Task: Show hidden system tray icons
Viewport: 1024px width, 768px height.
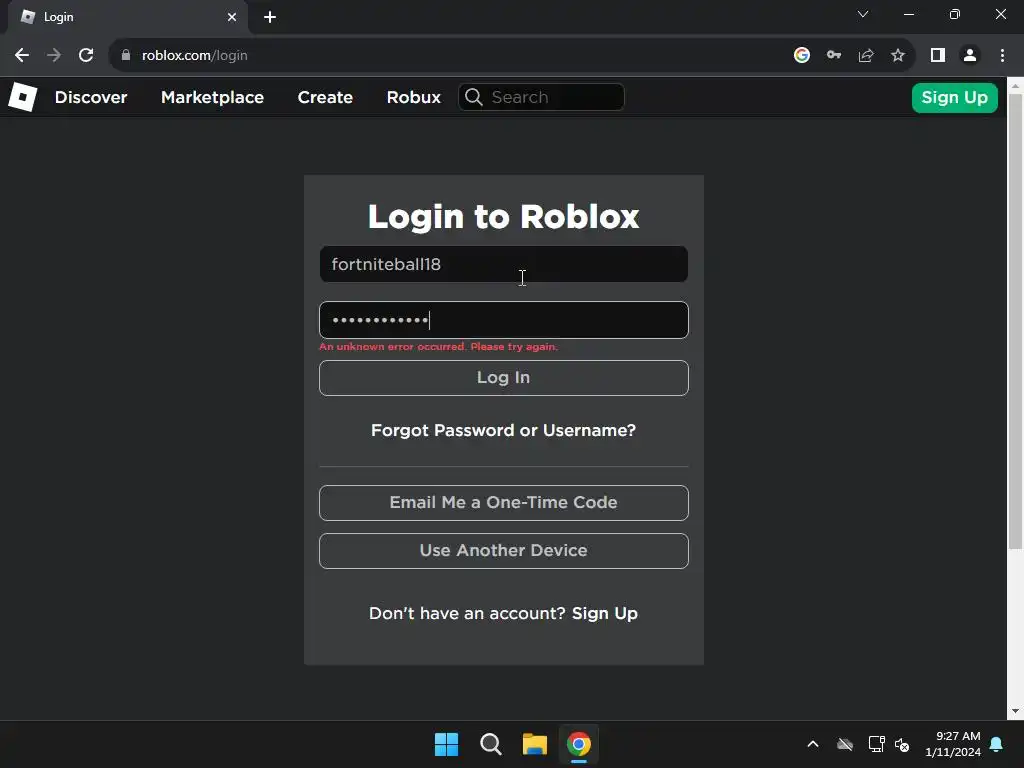Action: [813, 744]
